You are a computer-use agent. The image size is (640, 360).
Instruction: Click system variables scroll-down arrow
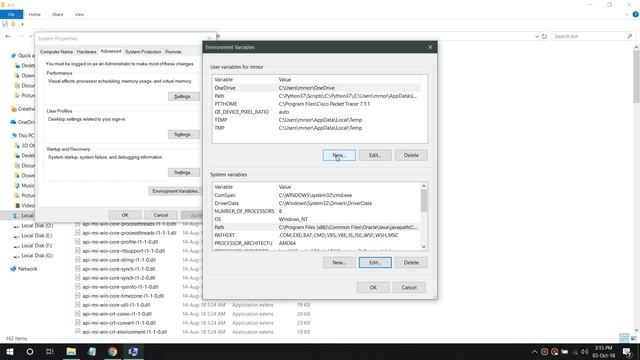424,247
